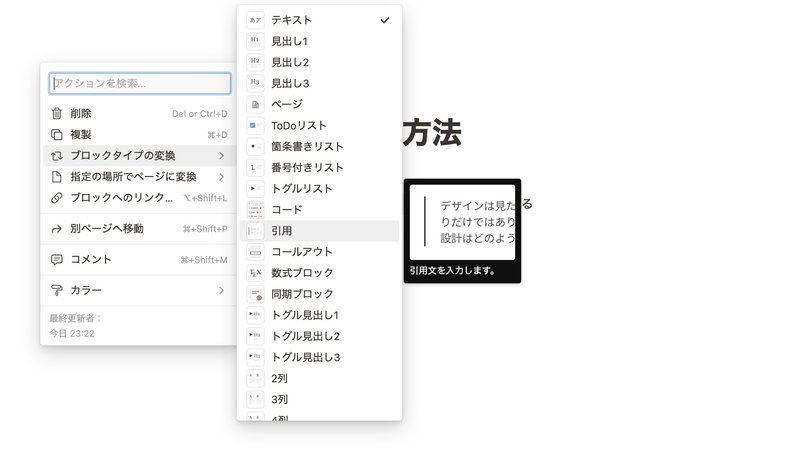Expand the 指定の場所でページに変換 submenu arrow

click(221, 177)
